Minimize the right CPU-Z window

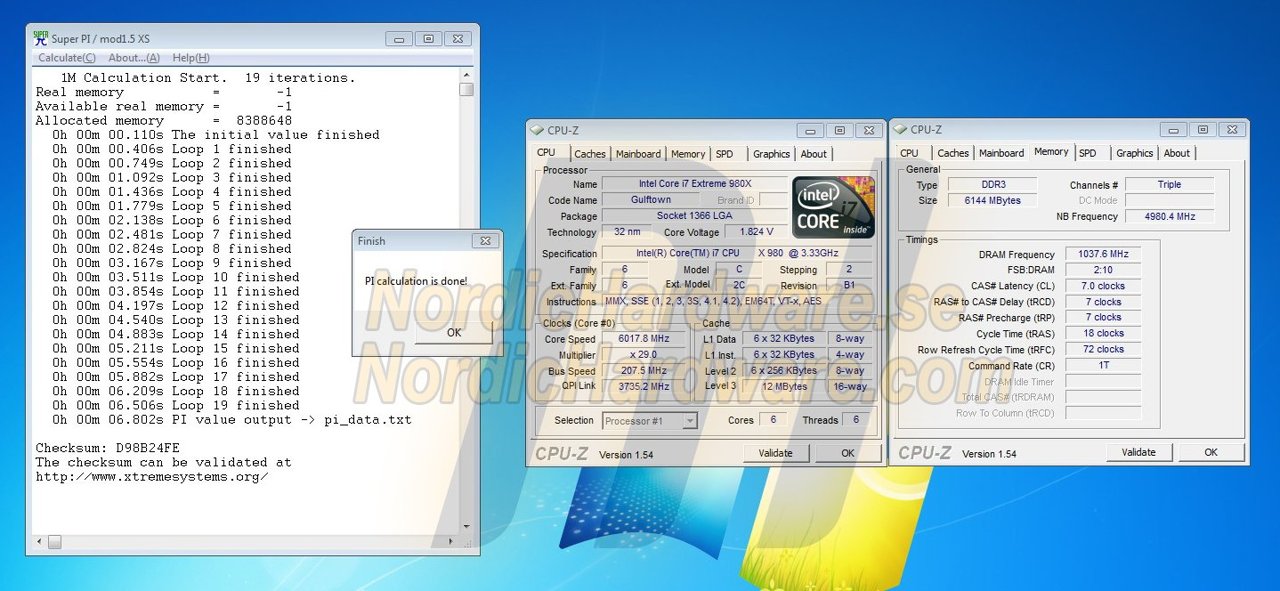1174,130
